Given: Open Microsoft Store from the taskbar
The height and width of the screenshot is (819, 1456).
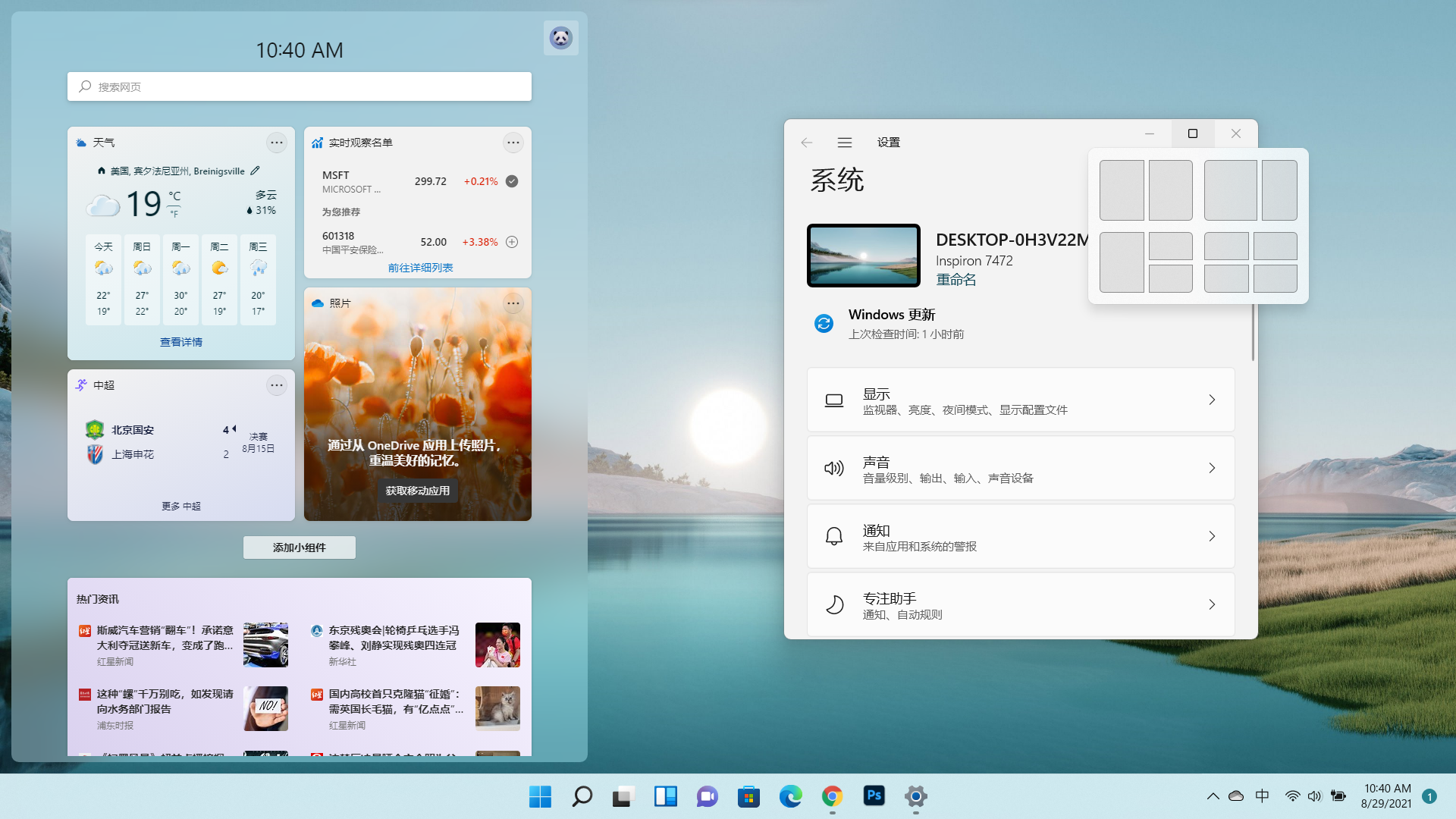Looking at the screenshot, I should 748,797.
